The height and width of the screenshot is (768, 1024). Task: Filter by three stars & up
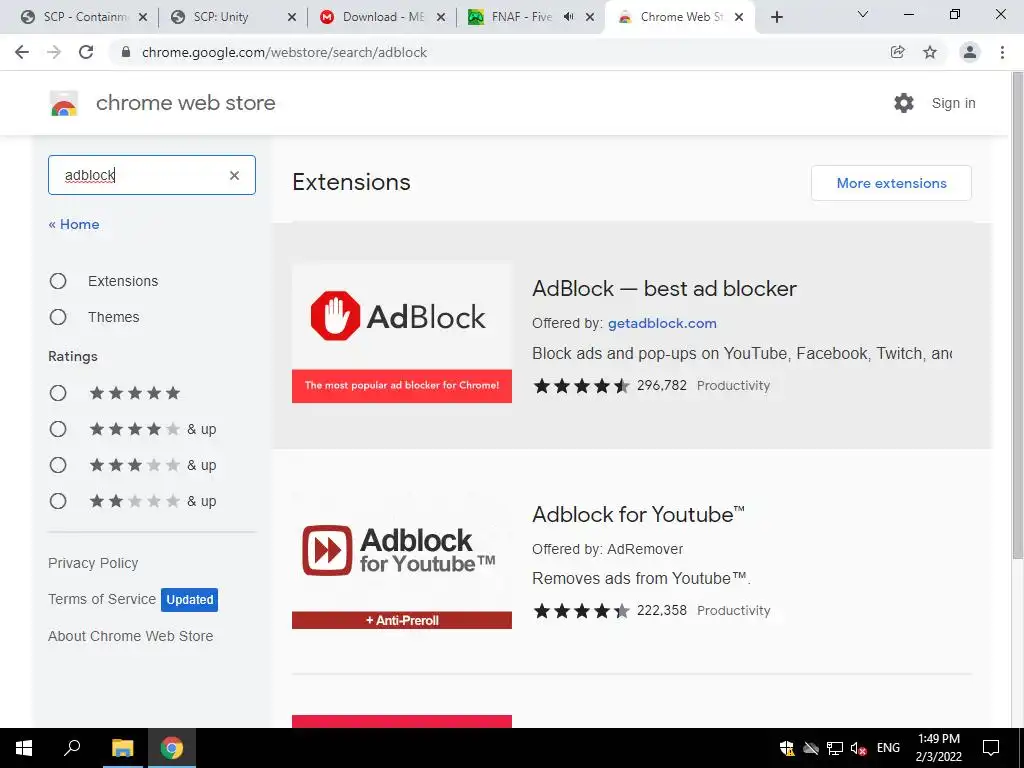coord(58,465)
